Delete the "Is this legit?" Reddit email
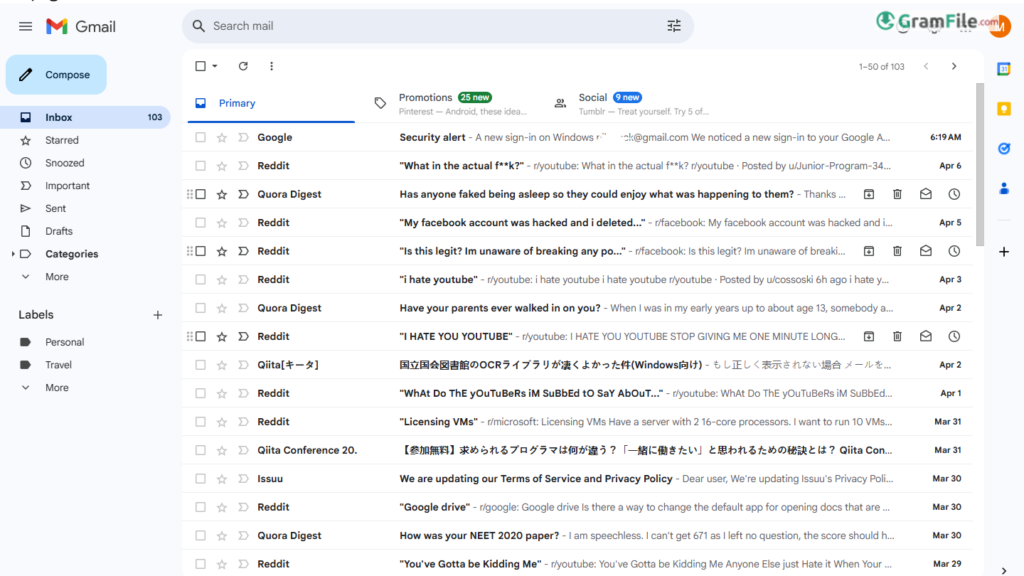The image size is (1024, 576). pos(897,251)
